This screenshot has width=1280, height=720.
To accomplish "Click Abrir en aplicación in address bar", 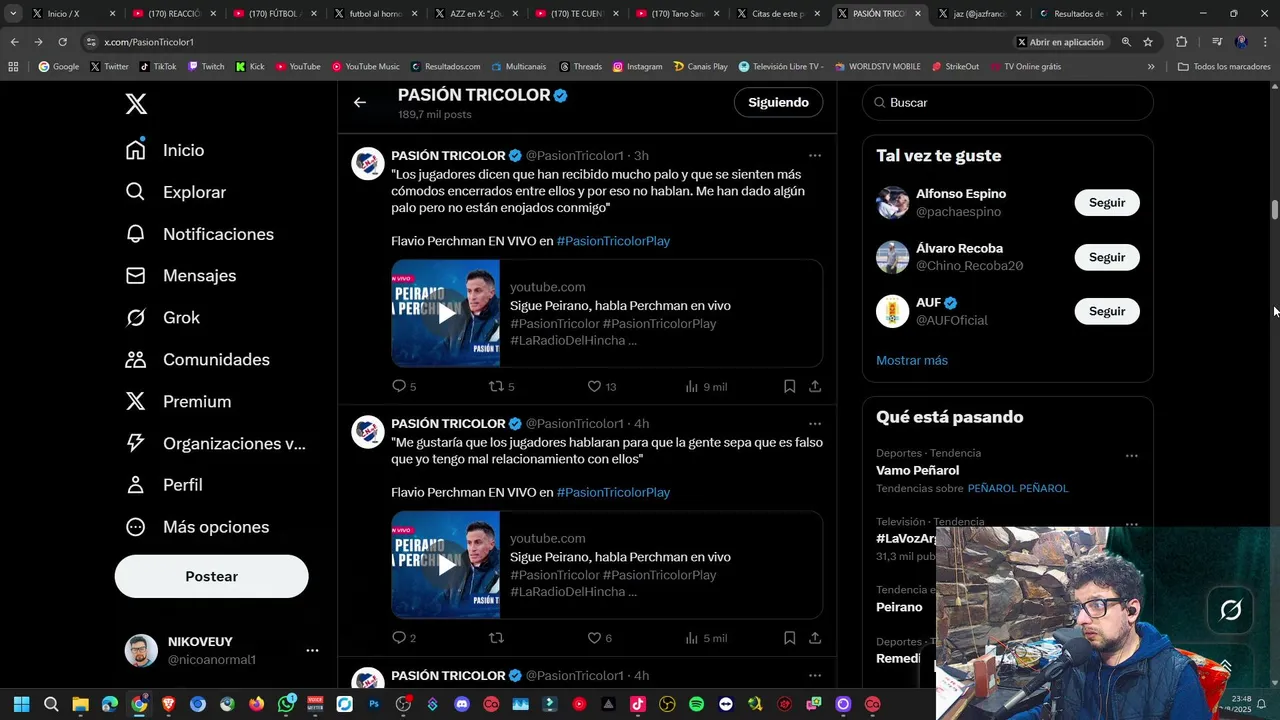I will (x=1060, y=42).
